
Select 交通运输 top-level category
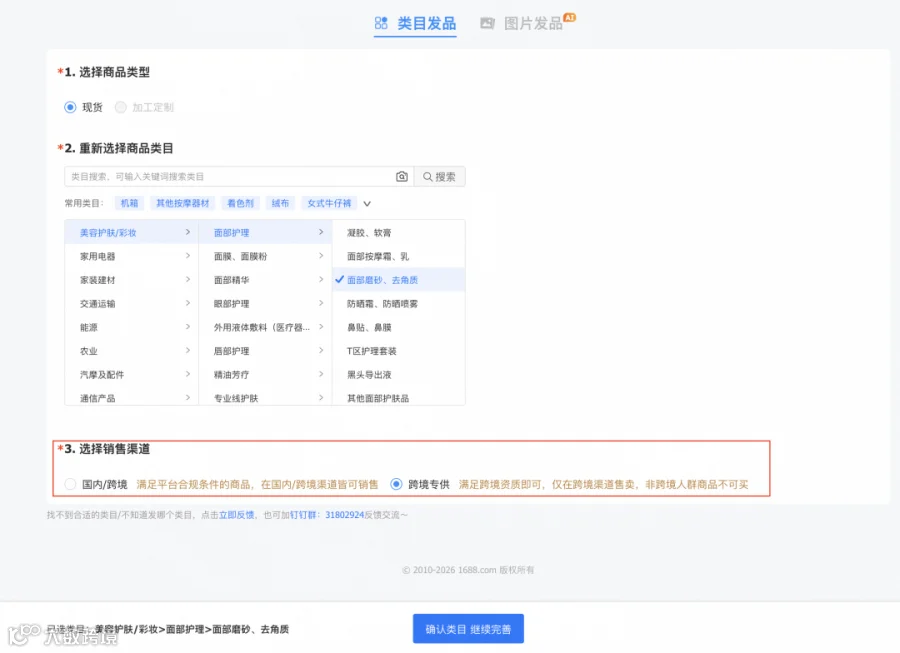tap(131, 304)
